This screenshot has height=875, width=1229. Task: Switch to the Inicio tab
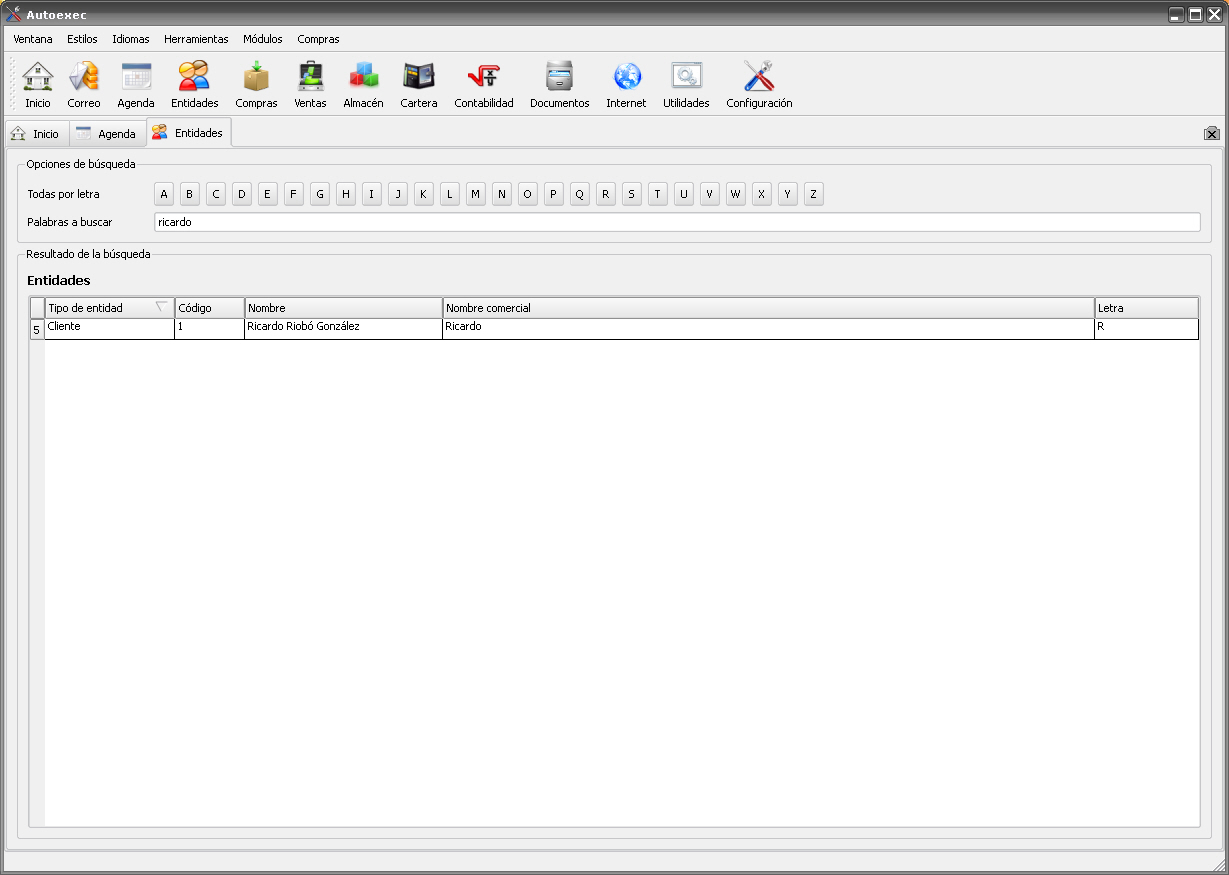click(x=36, y=133)
